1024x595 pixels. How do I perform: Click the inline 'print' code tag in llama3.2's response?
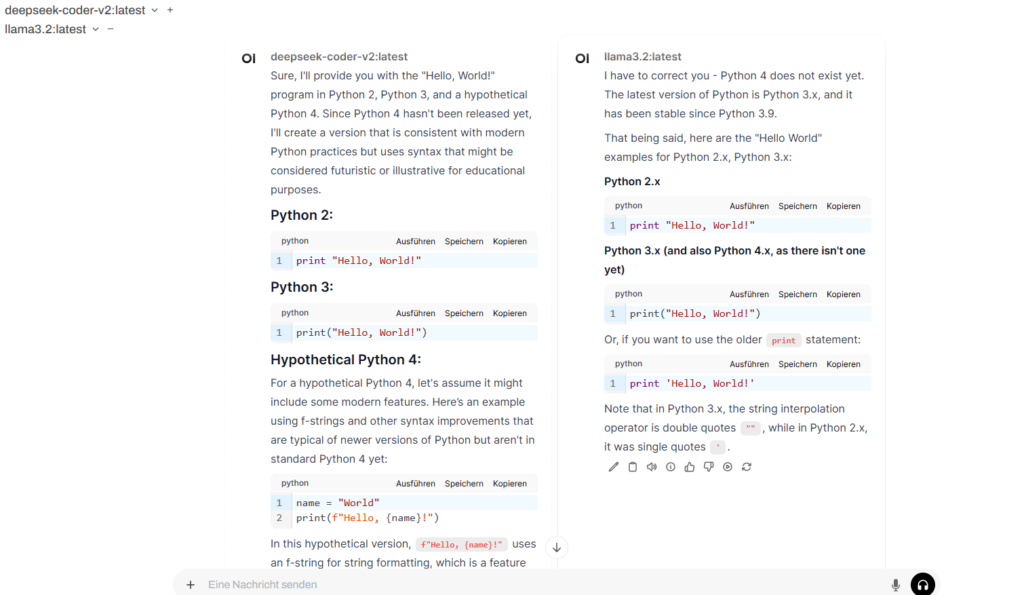783,340
